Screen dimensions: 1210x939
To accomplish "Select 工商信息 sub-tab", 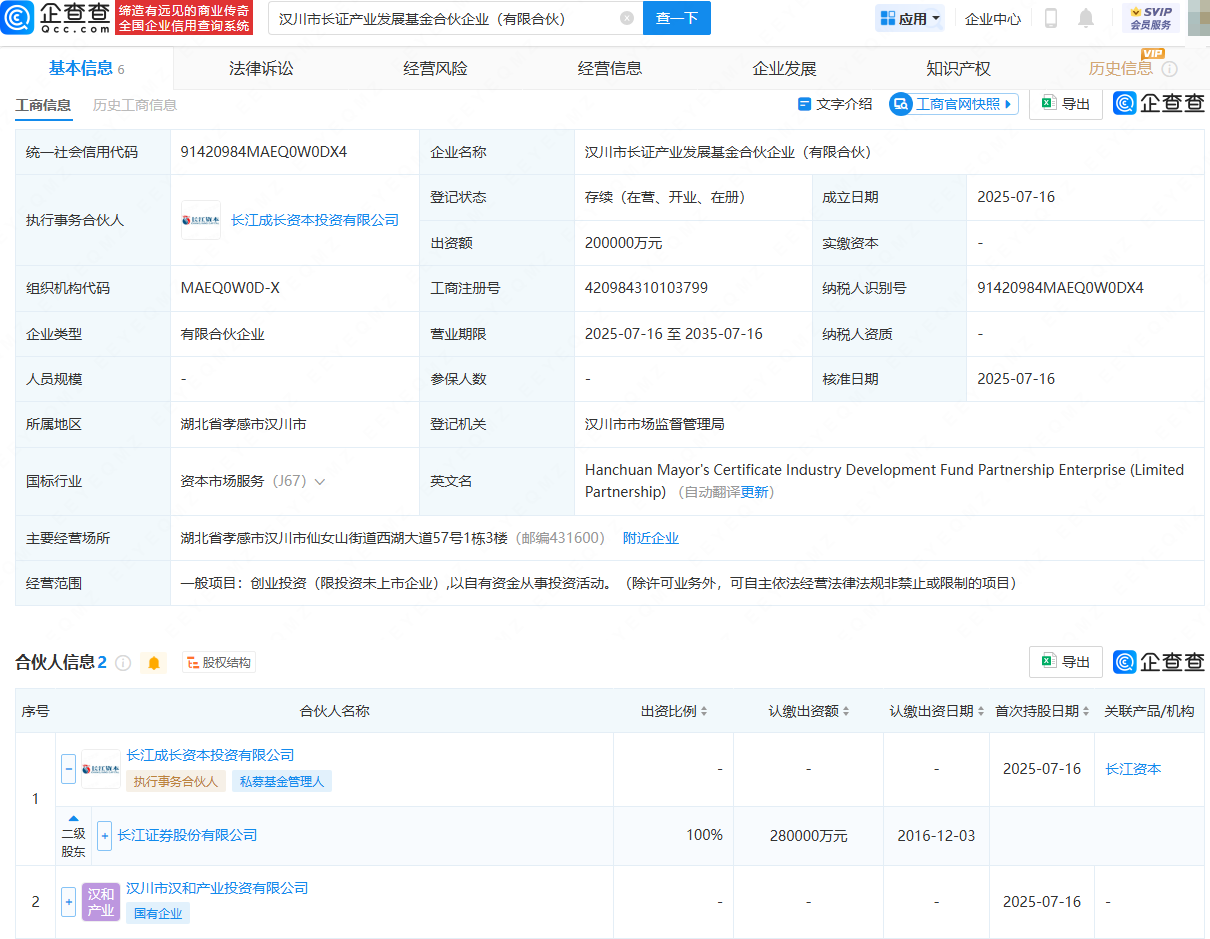I will point(43,105).
